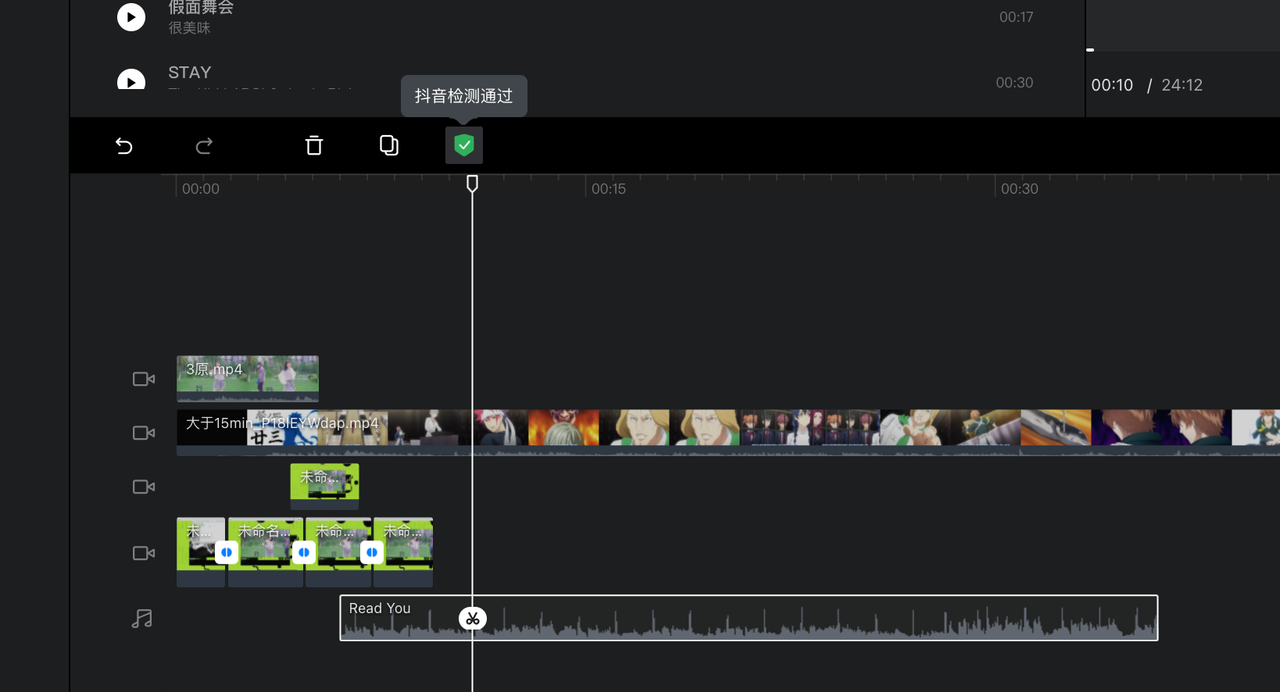1280x692 pixels.
Task: Click the STAY duration 00:30
Action: tap(1015, 83)
